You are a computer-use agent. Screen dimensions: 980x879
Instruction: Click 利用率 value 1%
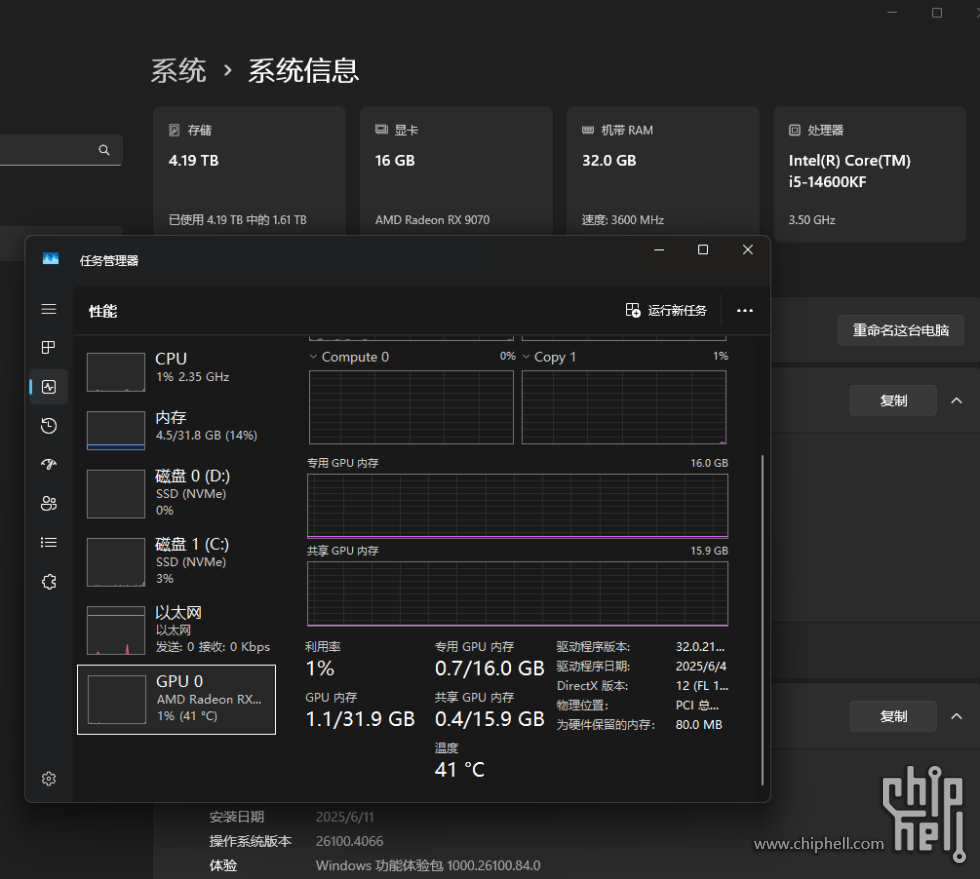click(x=320, y=668)
